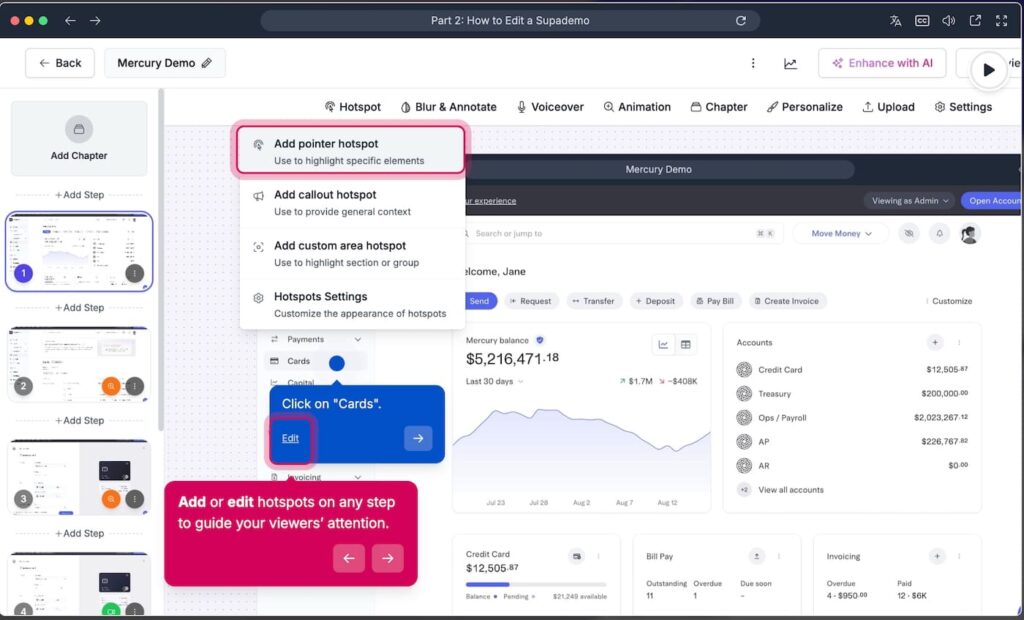The image size is (1024, 620).
Task: Add Step between slides 3 and 4
Action: pyautogui.click(x=79, y=534)
